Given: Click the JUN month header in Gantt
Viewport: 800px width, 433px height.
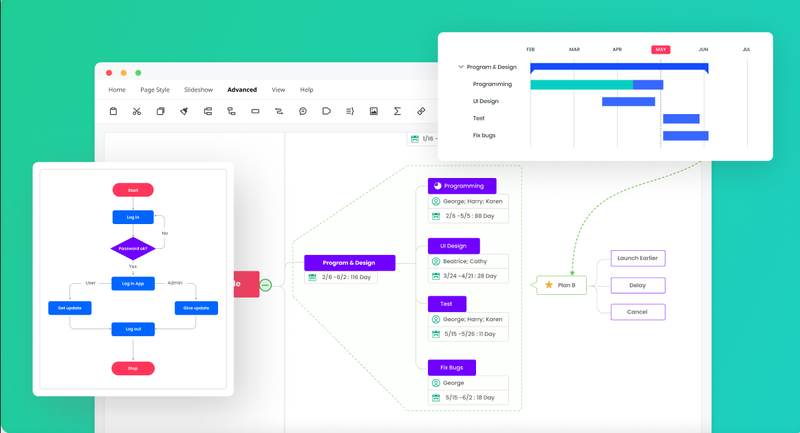Looking at the screenshot, I should coord(703,49).
